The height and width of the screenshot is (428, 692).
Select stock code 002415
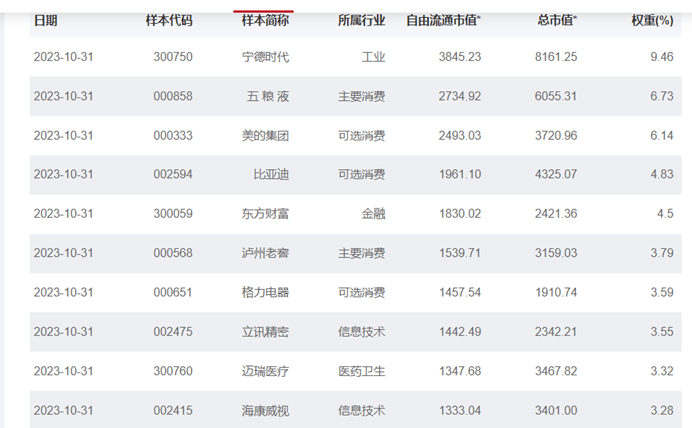173,410
